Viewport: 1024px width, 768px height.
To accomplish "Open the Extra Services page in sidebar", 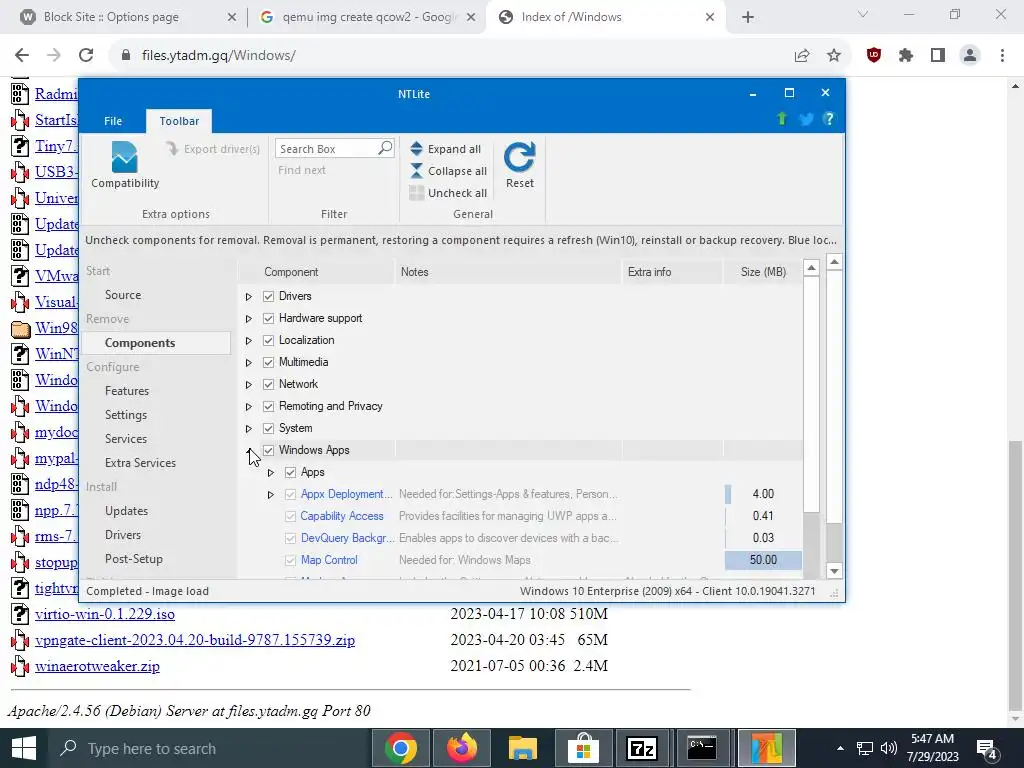I will tap(140, 462).
